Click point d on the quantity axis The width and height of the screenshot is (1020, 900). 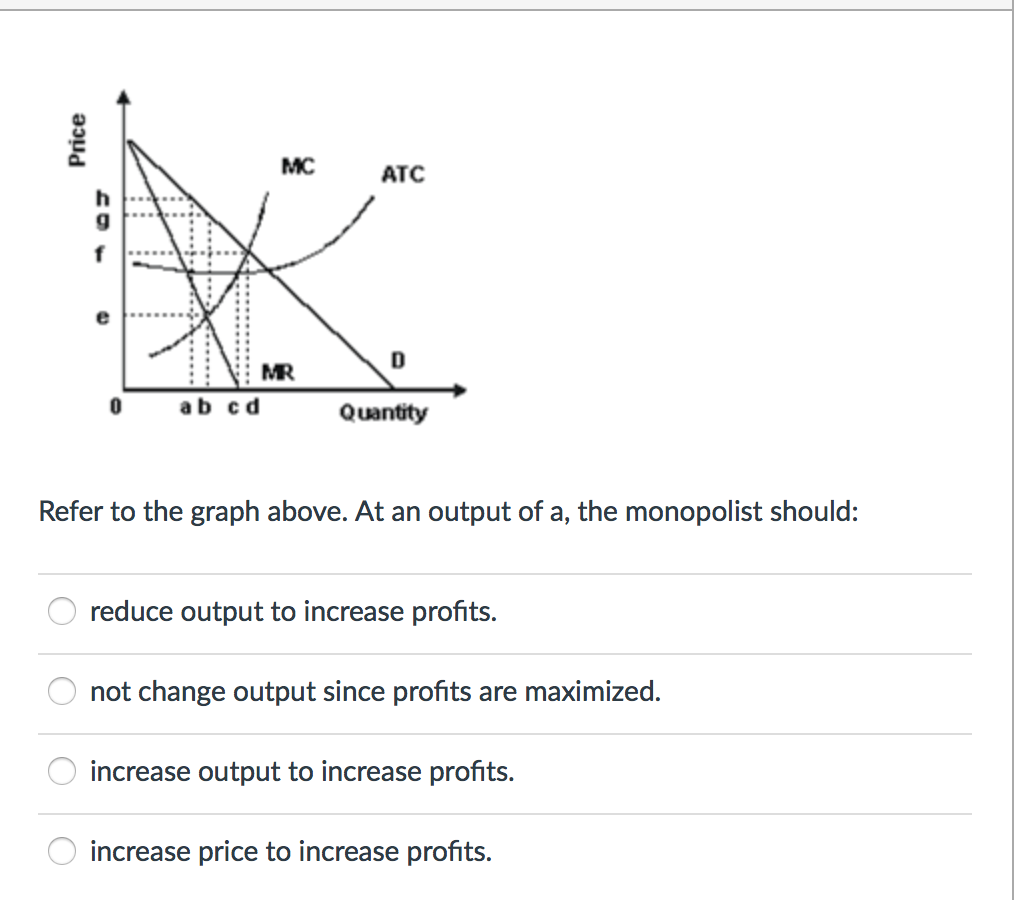[x=251, y=406]
